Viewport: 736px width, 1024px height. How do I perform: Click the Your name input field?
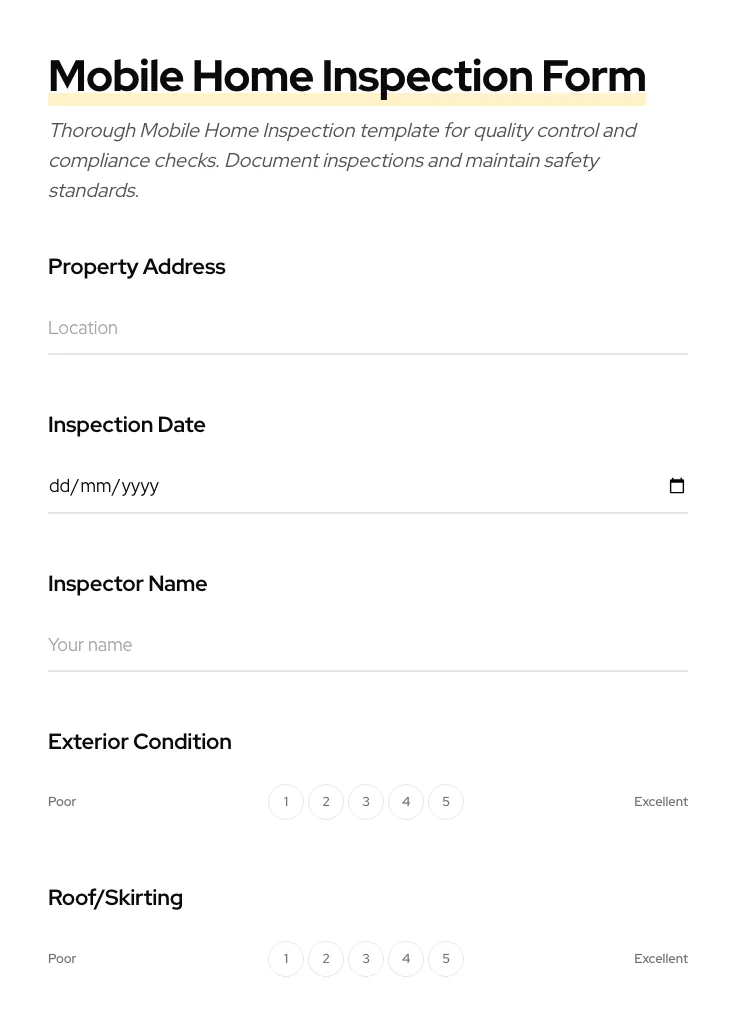[368, 645]
